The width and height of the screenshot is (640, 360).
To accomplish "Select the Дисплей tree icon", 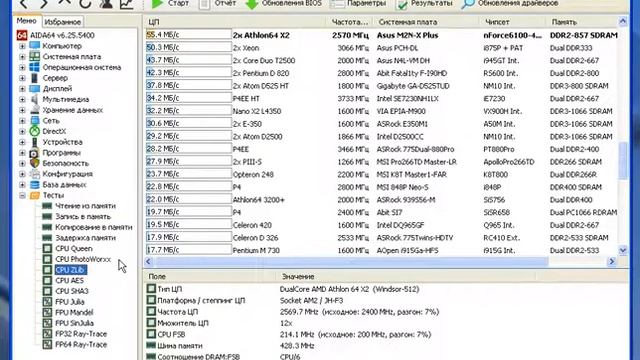I will pyautogui.click(x=35, y=88).
